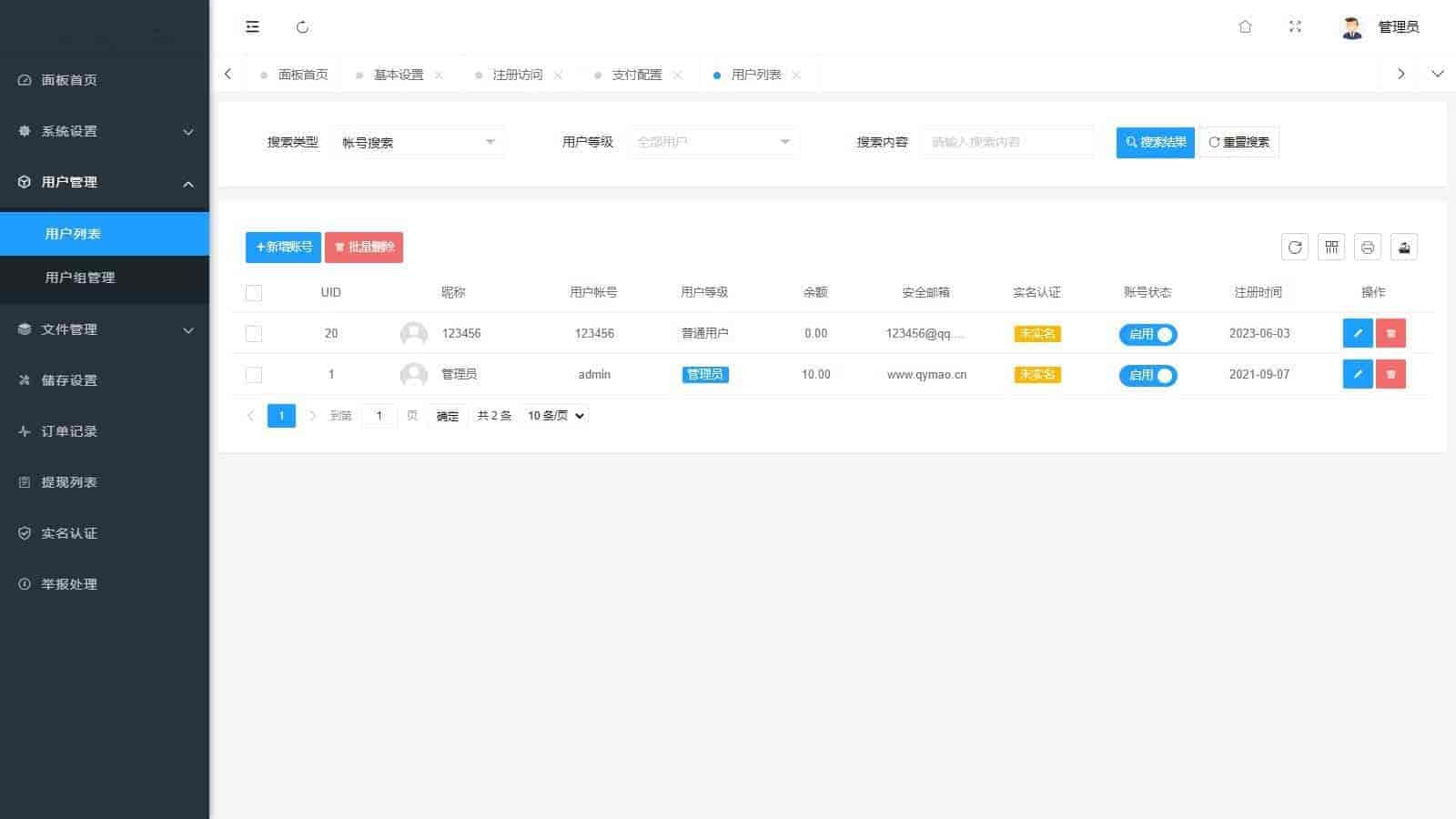This screenshot has height=819, width=1456.
Task: Print the user table
Action: tap(1367, 248)
